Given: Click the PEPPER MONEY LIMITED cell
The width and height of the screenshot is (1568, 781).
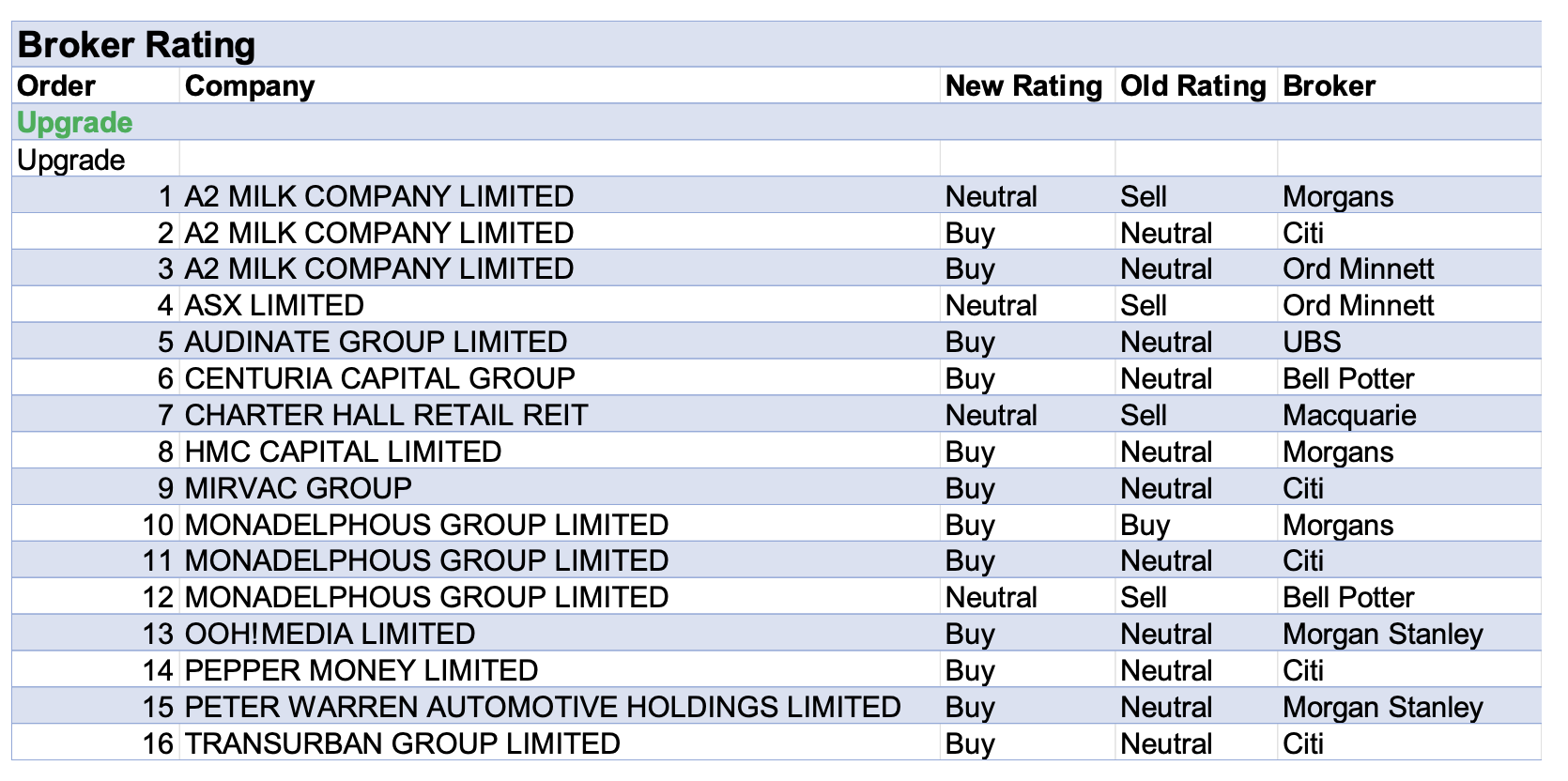Looking at the screenshot, I should (361, 671).
